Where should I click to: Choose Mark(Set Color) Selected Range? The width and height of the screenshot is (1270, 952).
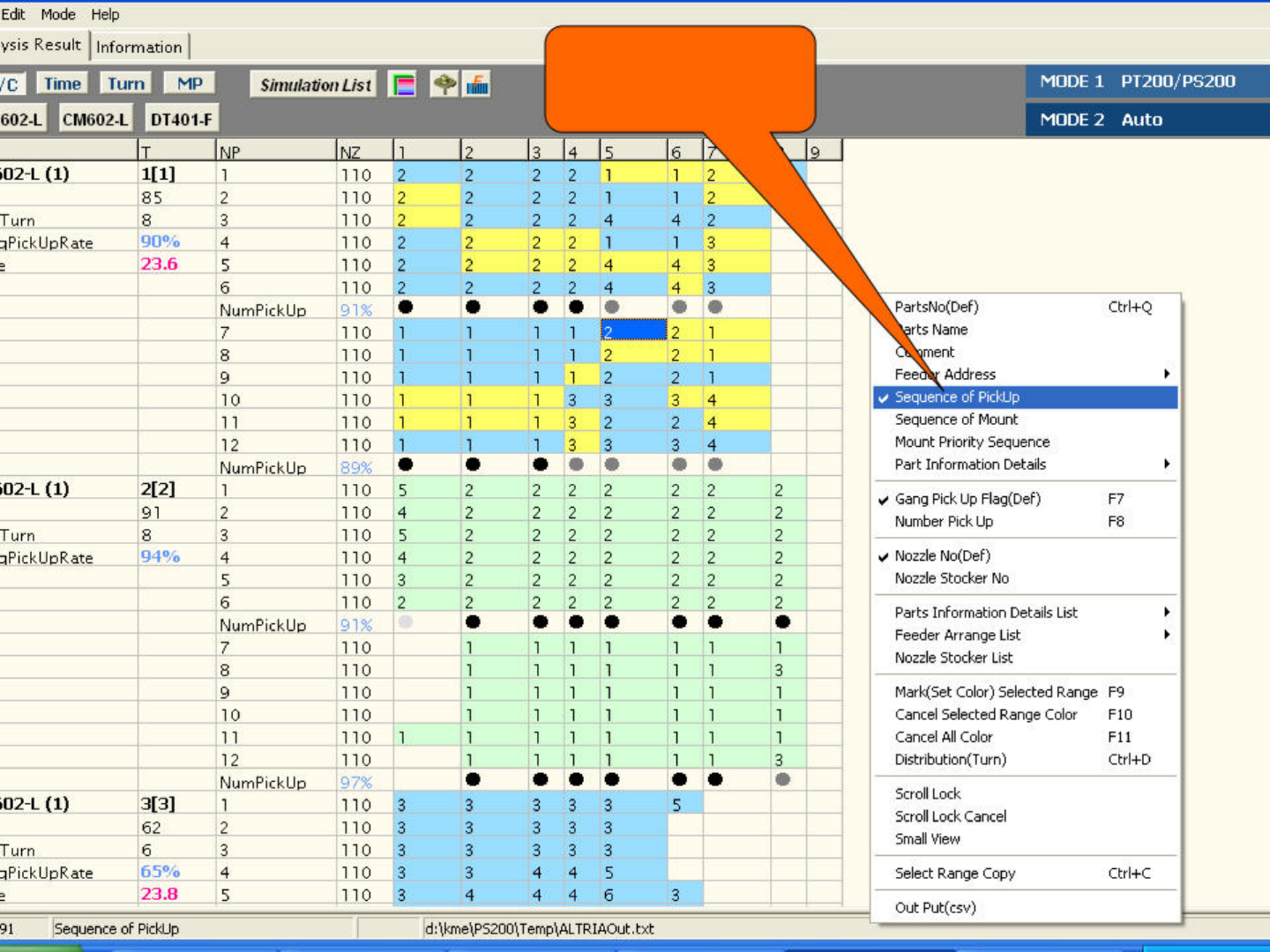click(996, 693)
